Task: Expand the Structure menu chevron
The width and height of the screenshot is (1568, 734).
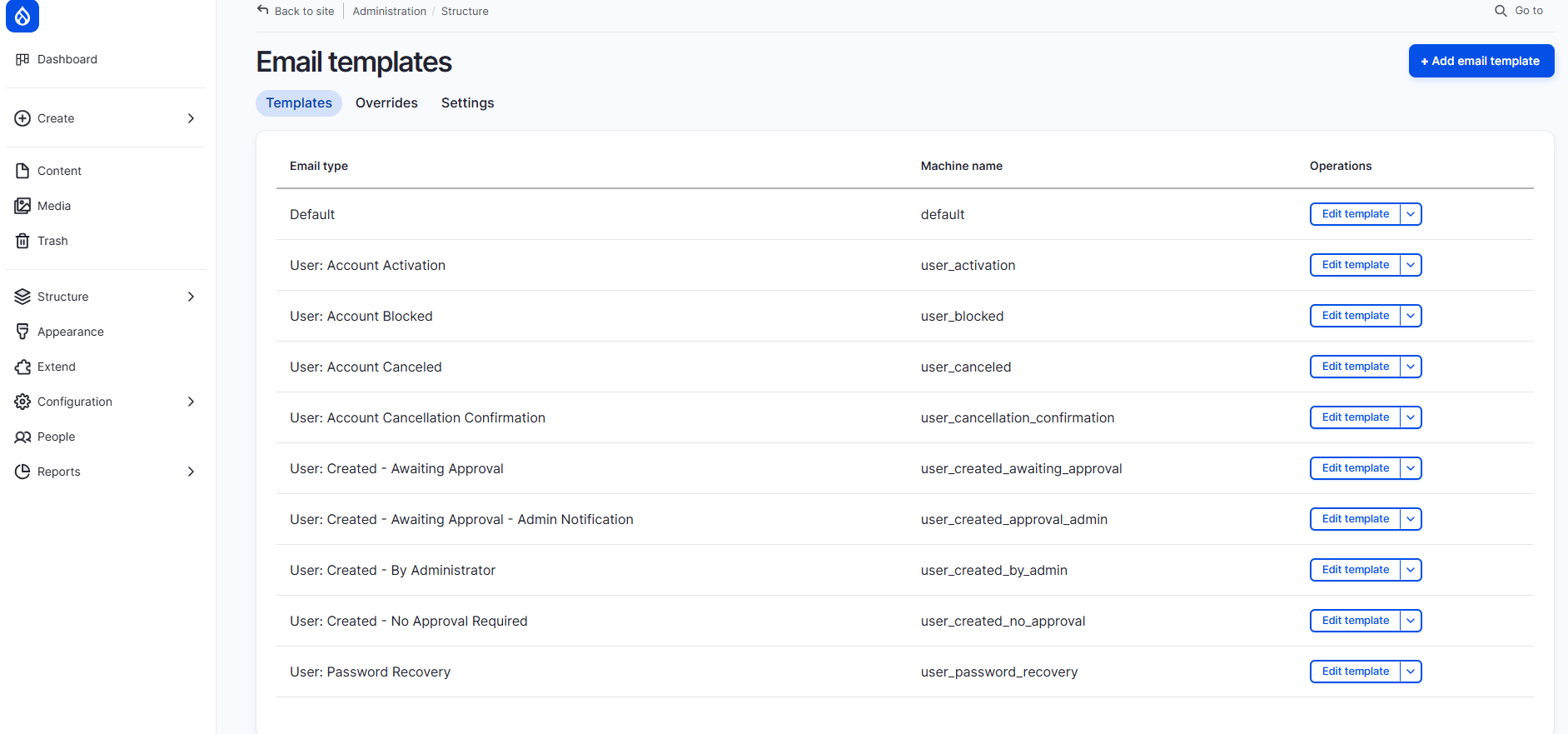Action: (x=191, y=297)
